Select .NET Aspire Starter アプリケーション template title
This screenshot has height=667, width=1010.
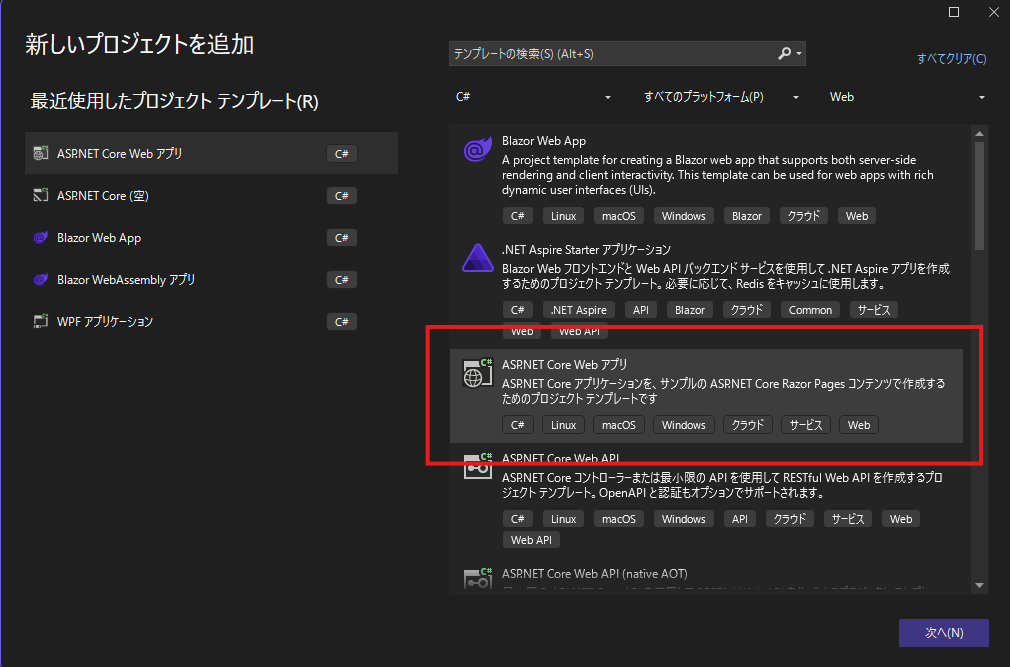coord(586,250)
